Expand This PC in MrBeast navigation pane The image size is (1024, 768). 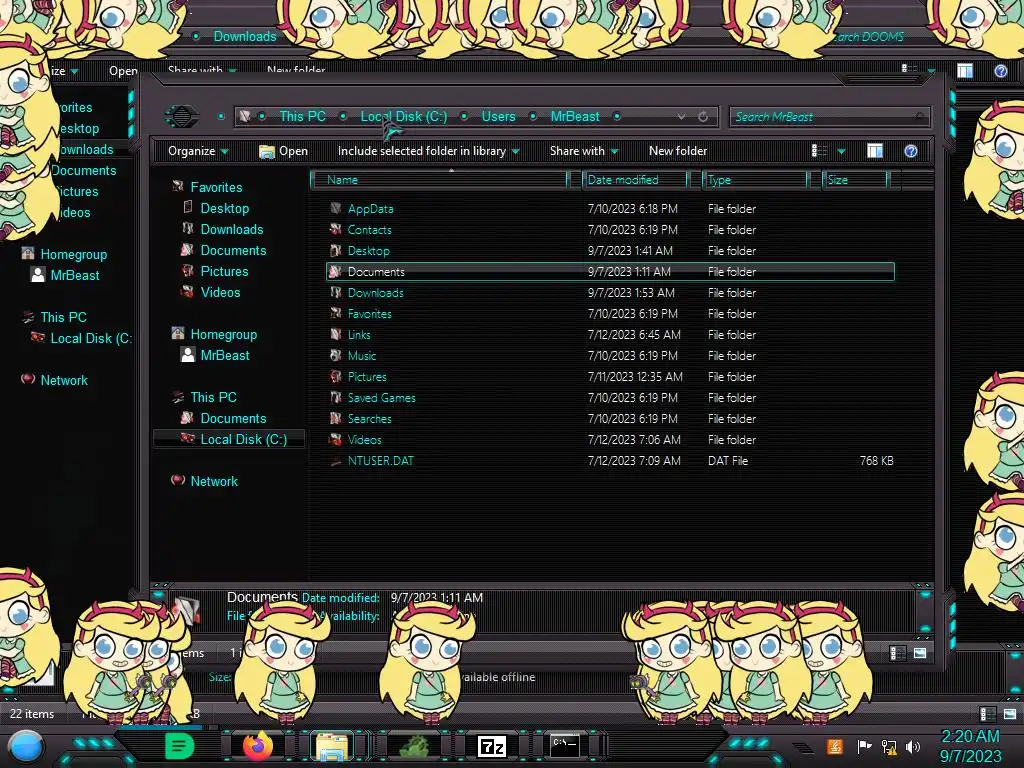point(214,397)
